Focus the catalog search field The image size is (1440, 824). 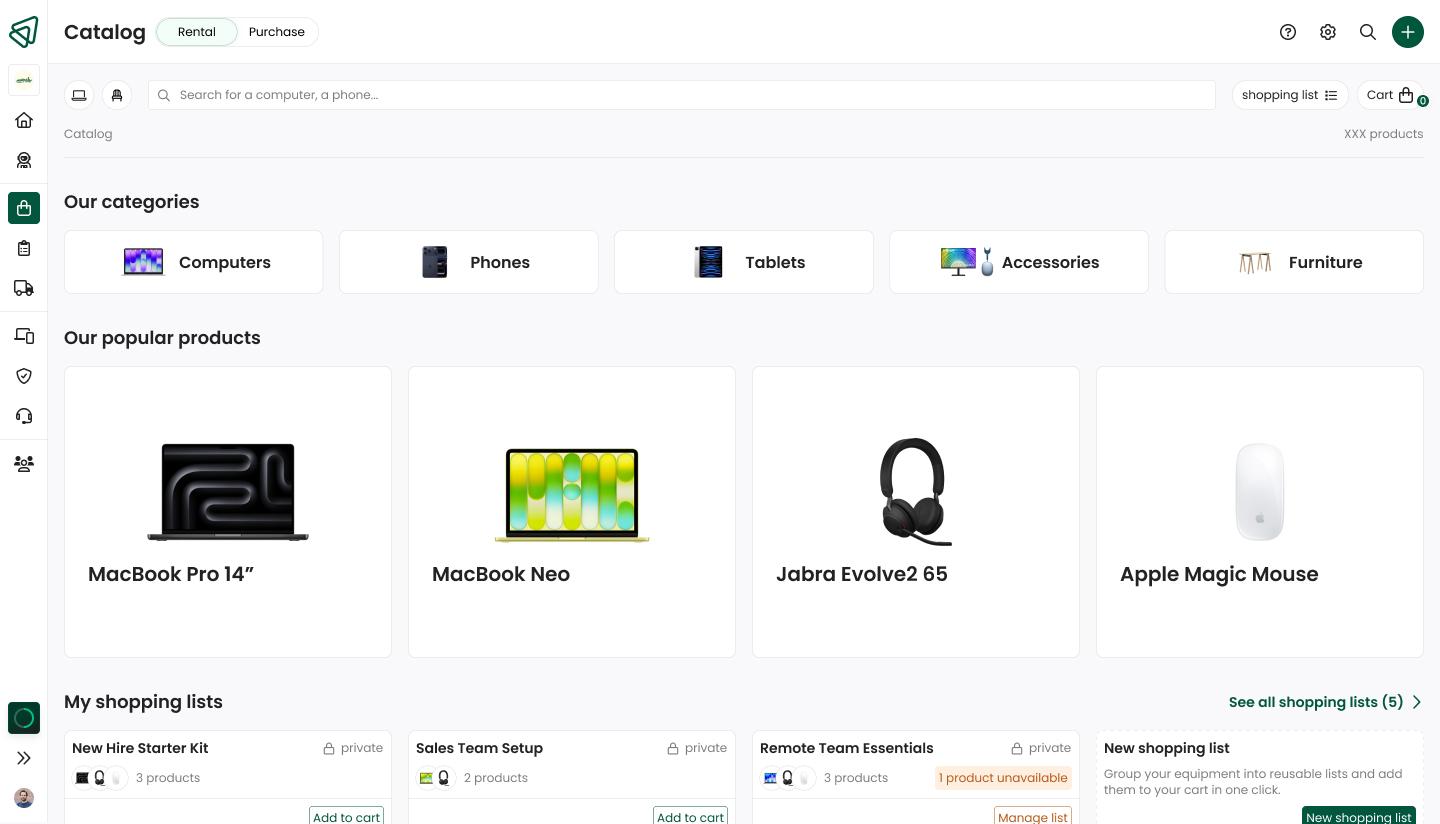click(682, 95)
